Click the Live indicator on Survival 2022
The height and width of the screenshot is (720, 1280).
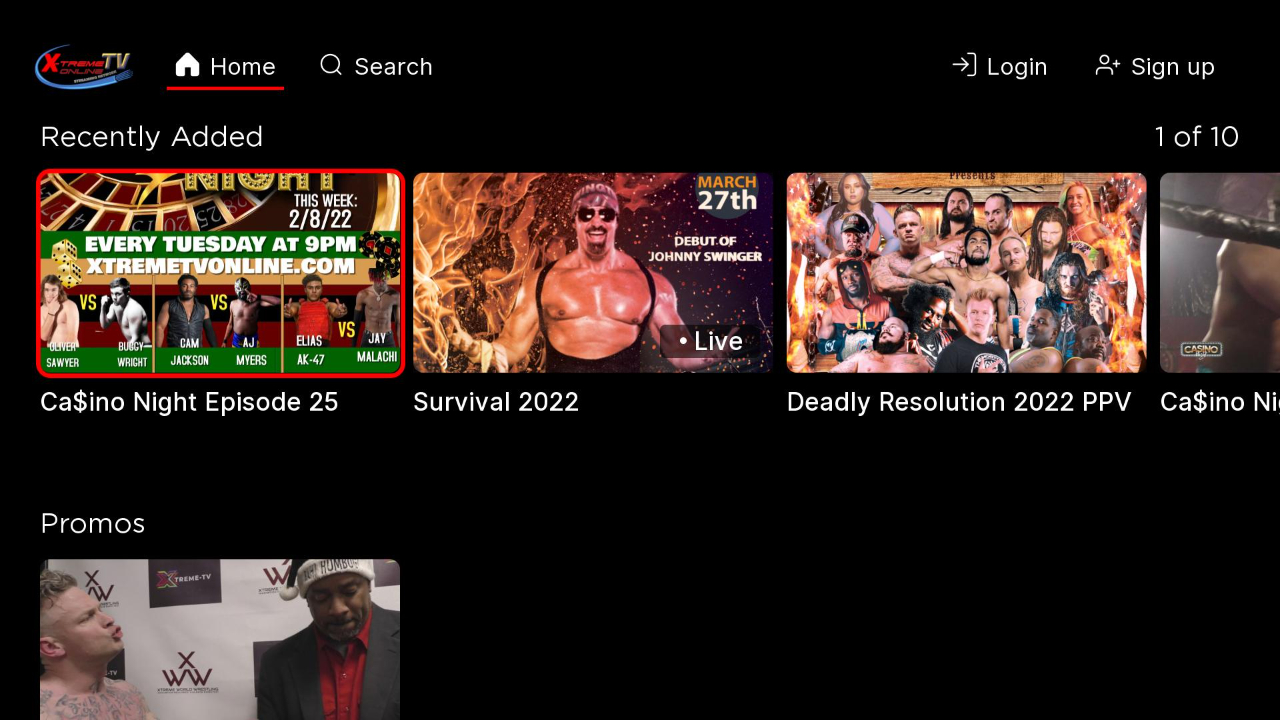pyautogui.click(x=710, y=341)
